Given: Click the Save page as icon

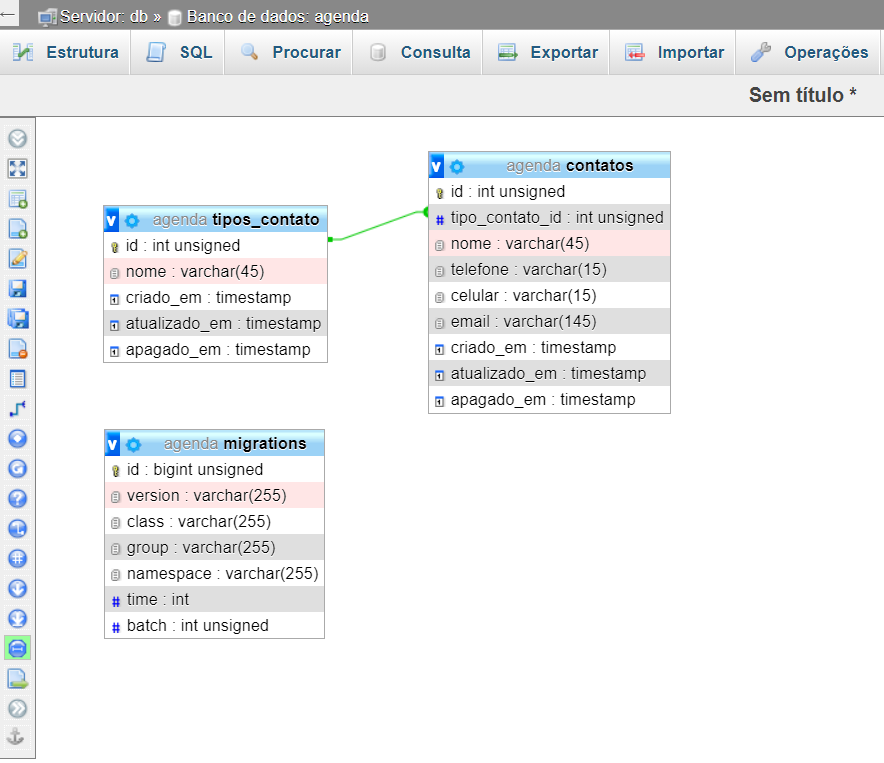Looking at the screenshot, I should (x=17, y=319).
